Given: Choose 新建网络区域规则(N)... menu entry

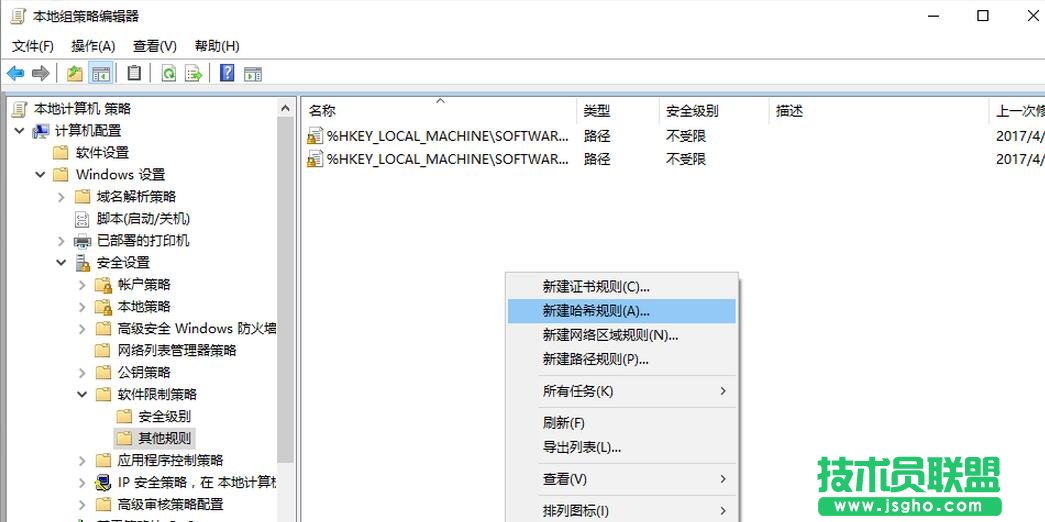Looking at the screenshot, I should (x=622, y=335).
